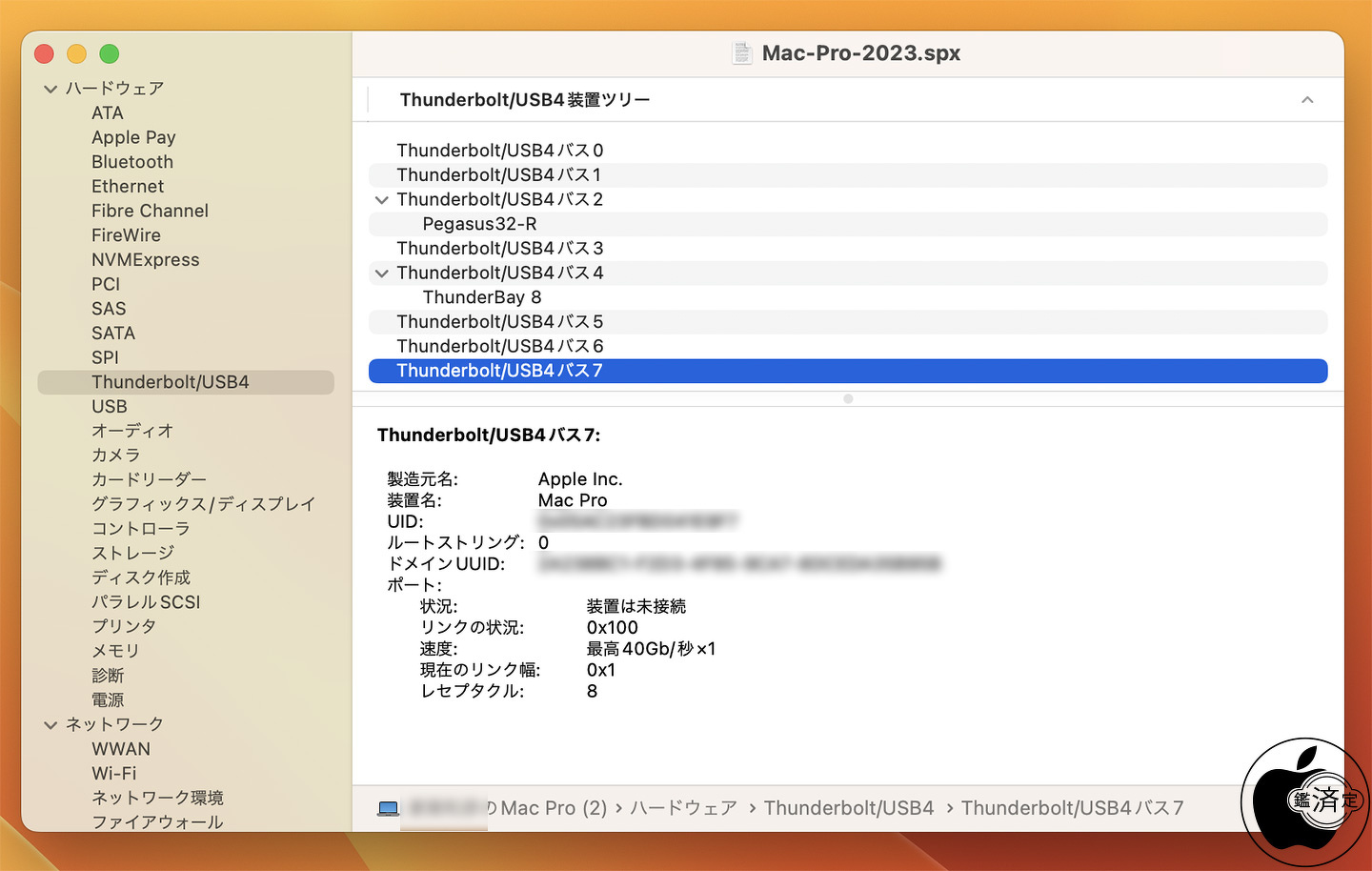Open グラフィックス/ディスプレイ in the sidebar
The width and height of the screenshot is (1372, 871).
tap(203, 504)
